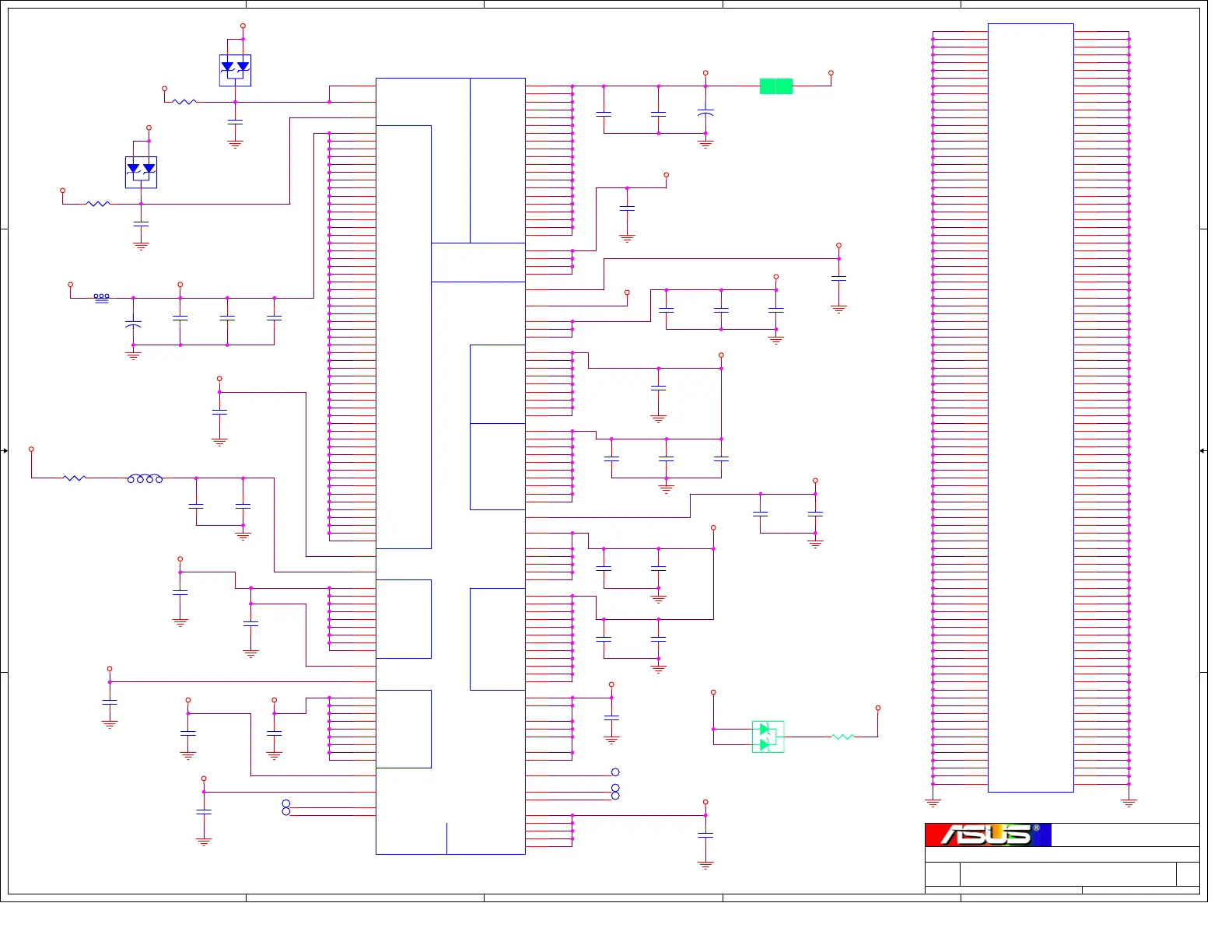The image size is (1232, 952).
Task: Select the wide document name cell in title block
Action: pyautogui.click(x=1068, y=874)
